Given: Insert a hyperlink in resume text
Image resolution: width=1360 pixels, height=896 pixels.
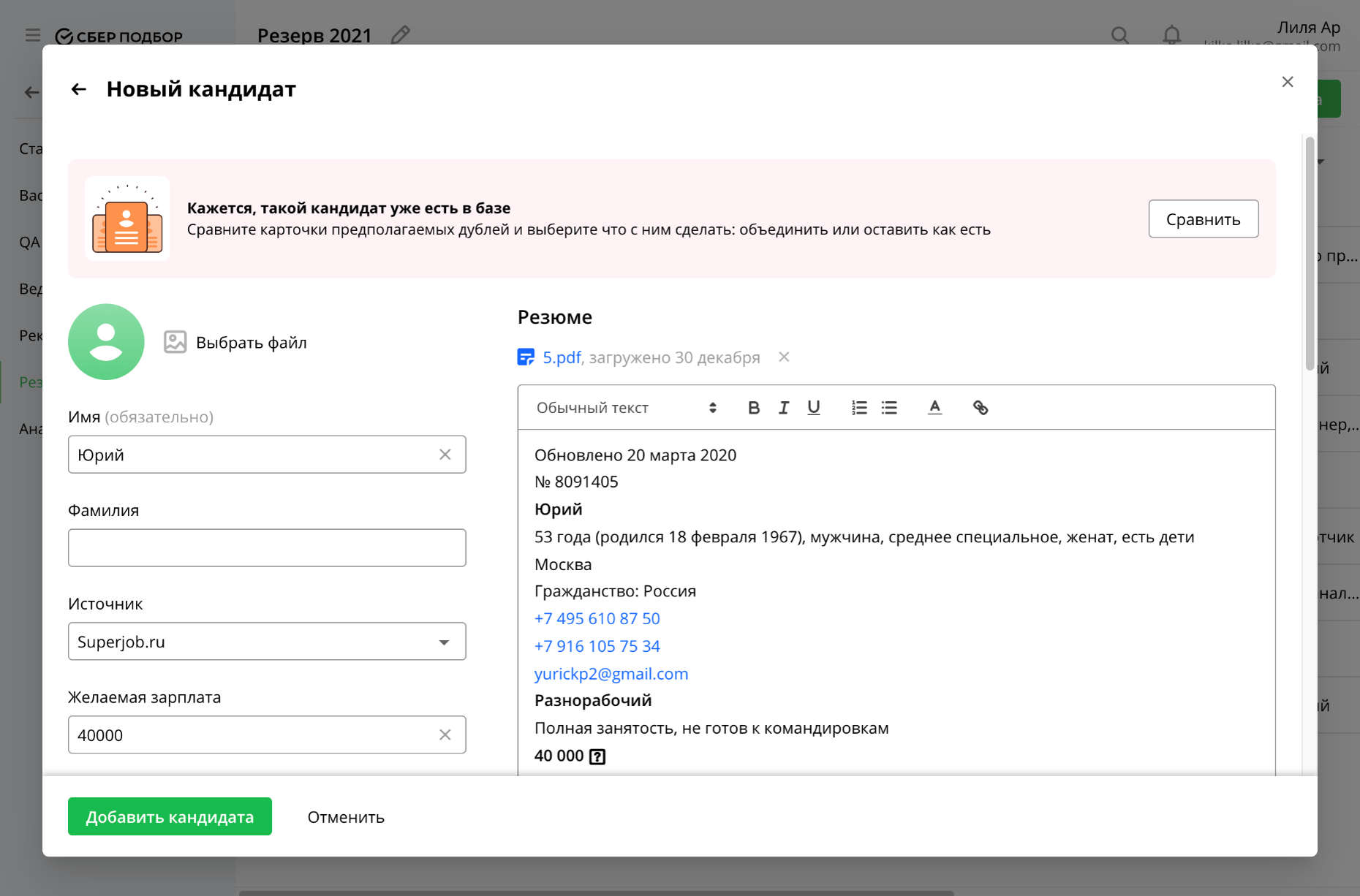Looking at the screenshot, I should (981, 408).
